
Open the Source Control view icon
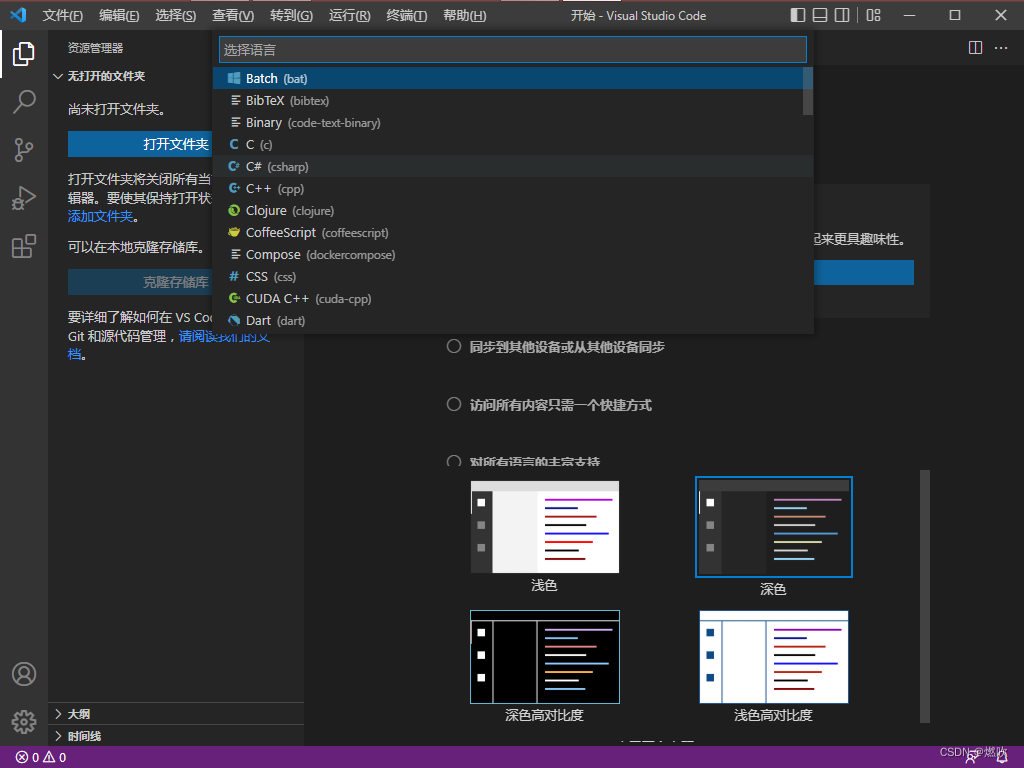point(24,150)
